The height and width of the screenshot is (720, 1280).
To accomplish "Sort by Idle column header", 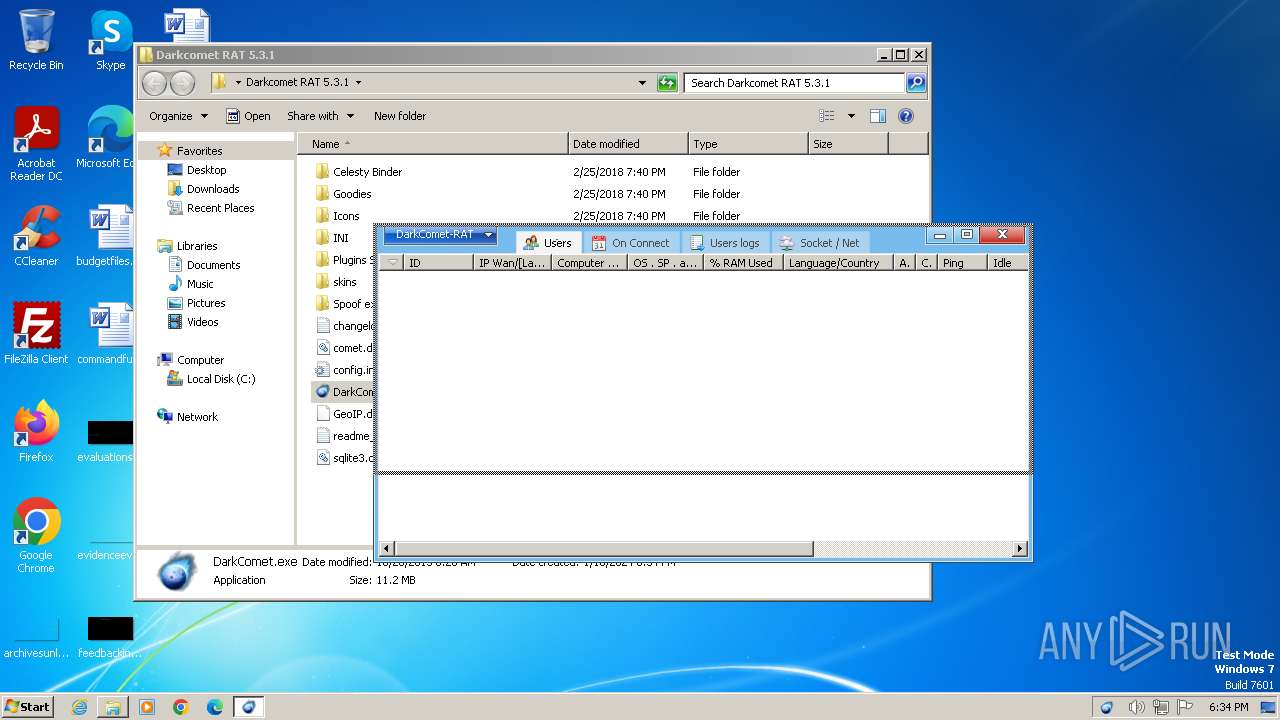I will click(1008, 263).
